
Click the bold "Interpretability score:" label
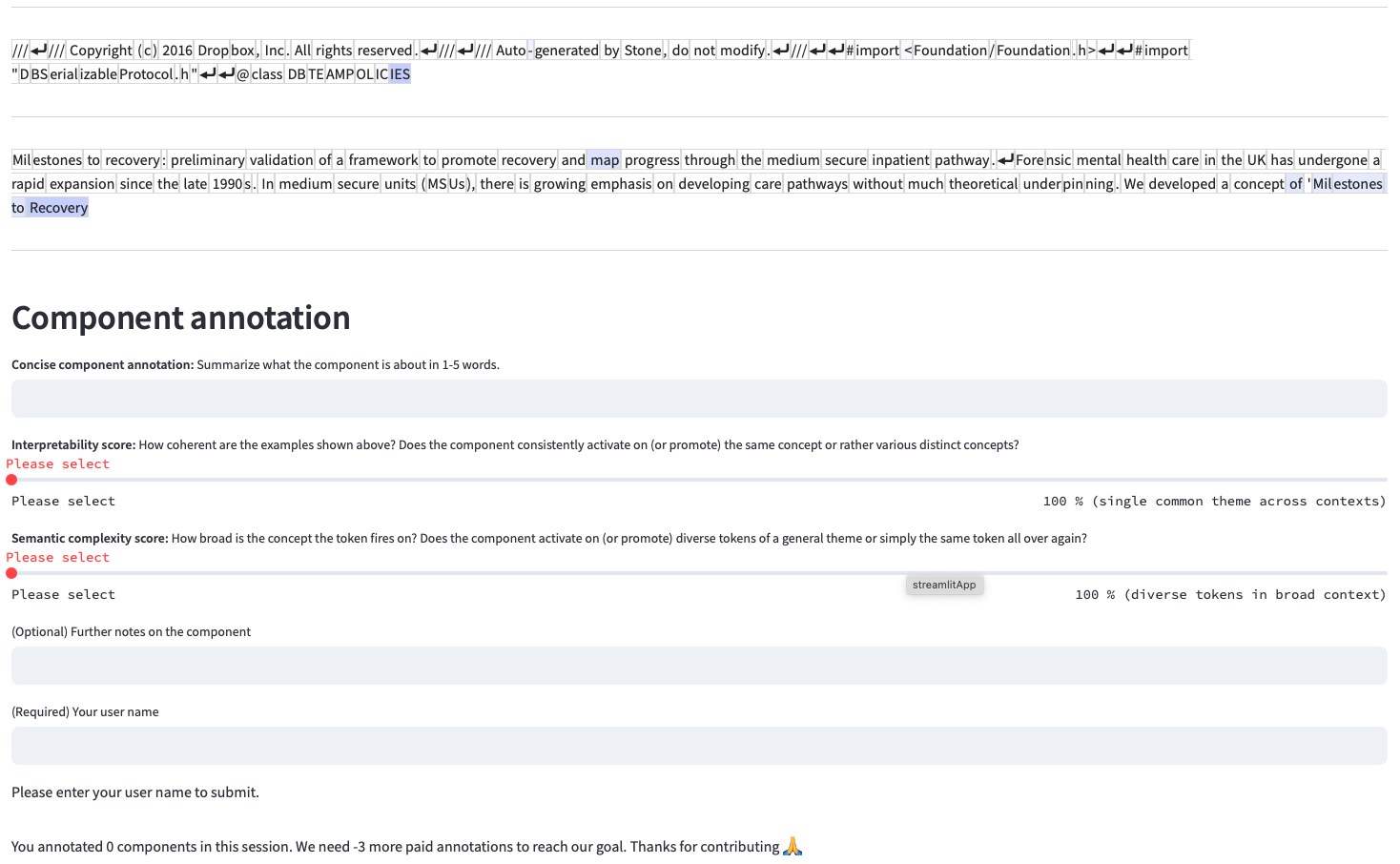tap(73, 444)
